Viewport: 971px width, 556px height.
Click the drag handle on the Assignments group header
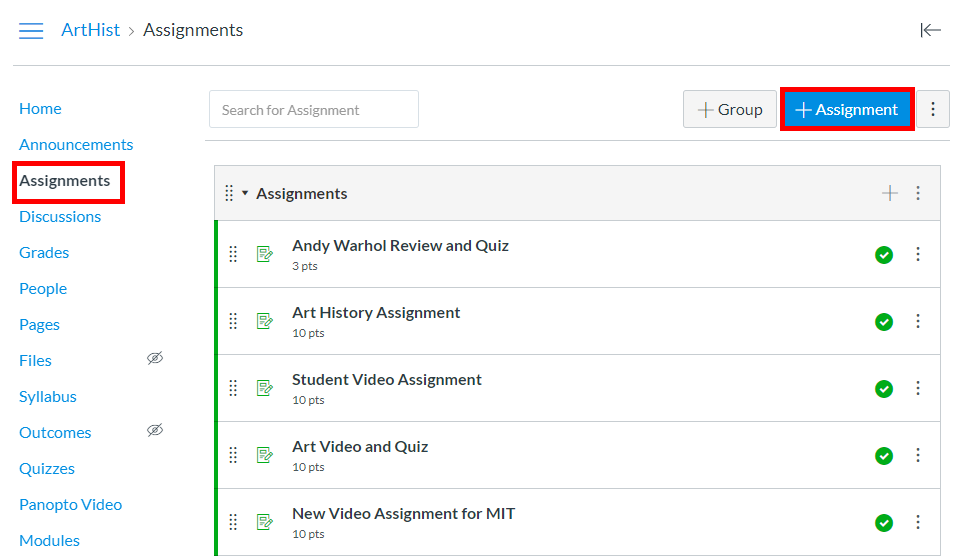point(229,193)
